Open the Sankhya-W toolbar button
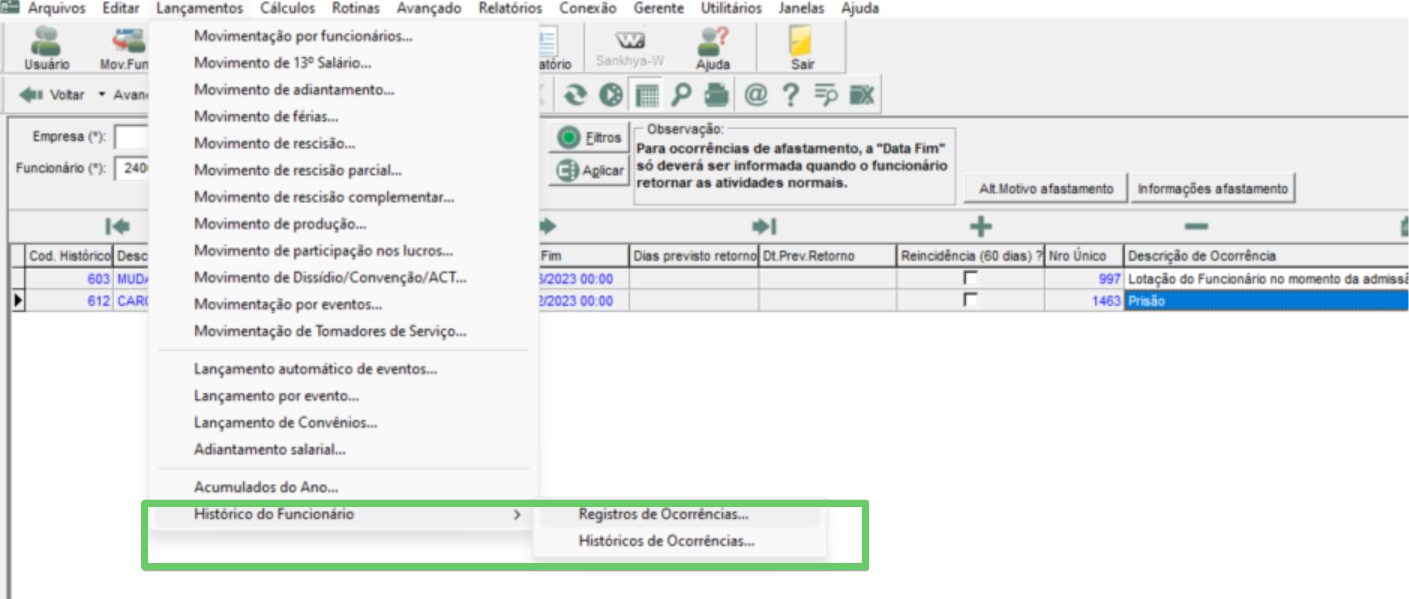Viewport: 1409px width, 599px height. tap(629, 47)
